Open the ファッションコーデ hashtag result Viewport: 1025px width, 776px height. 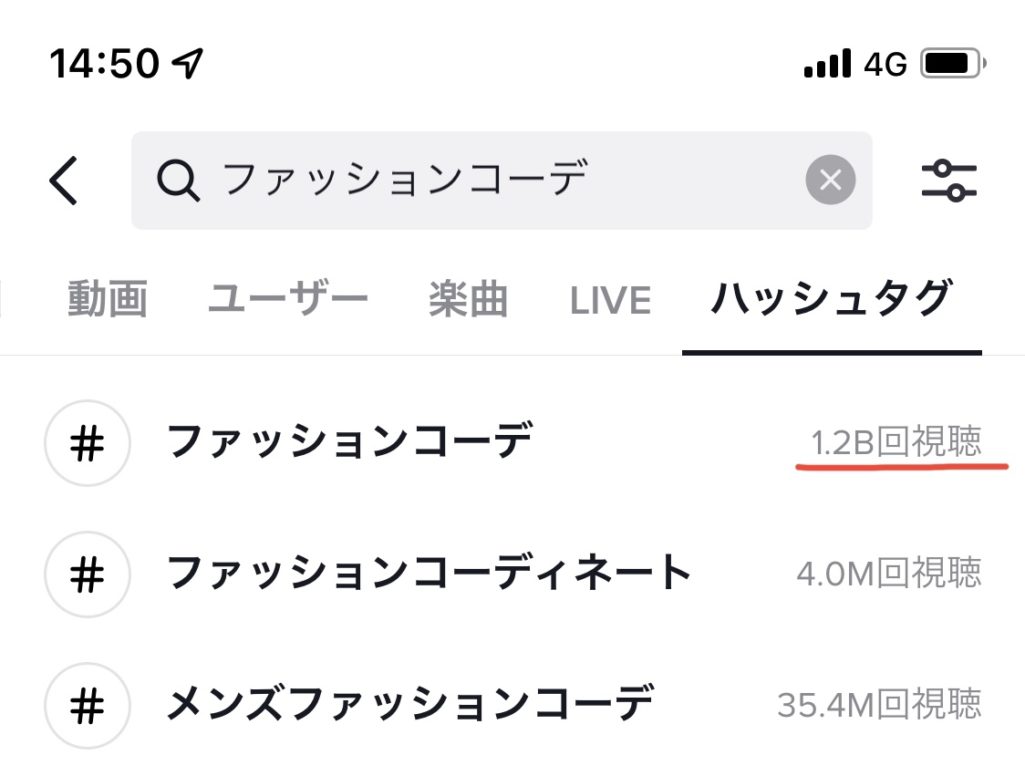512,443
